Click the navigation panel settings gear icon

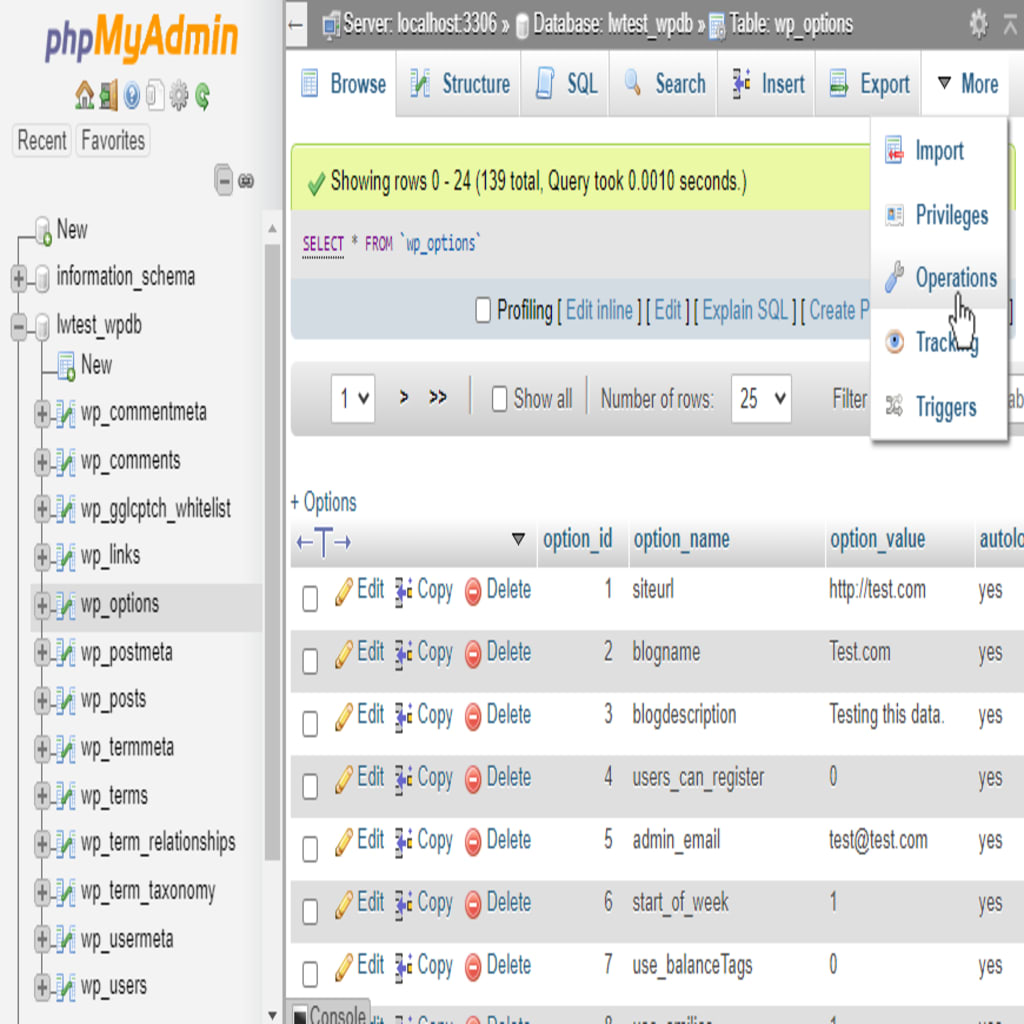(178, 96)
